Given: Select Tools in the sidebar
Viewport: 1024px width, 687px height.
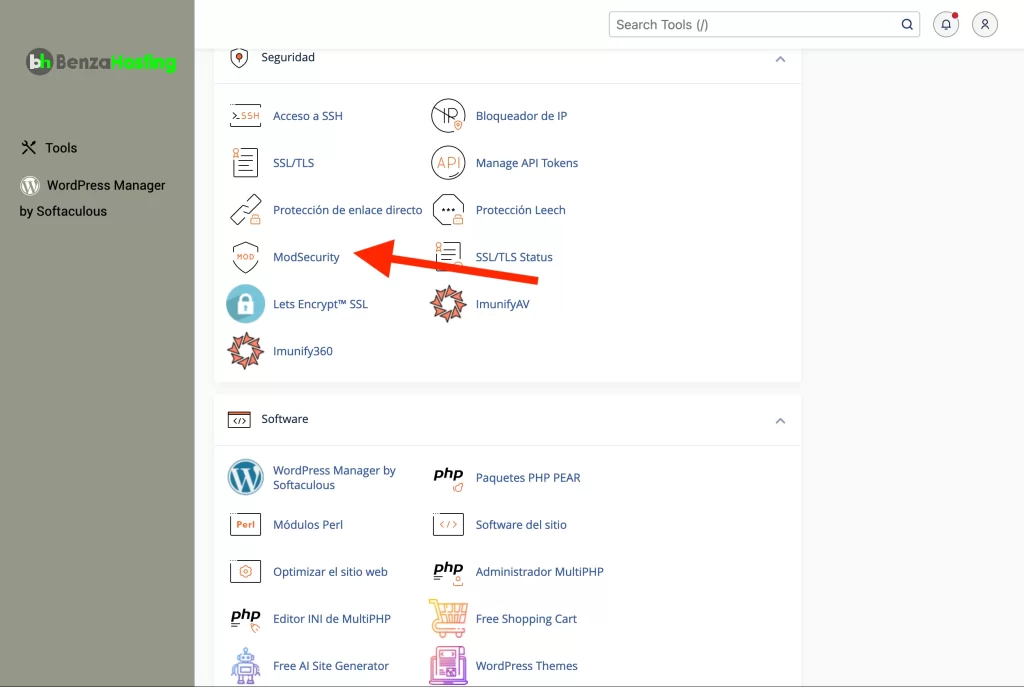Looking at the screenshot, I should [49, 148].
